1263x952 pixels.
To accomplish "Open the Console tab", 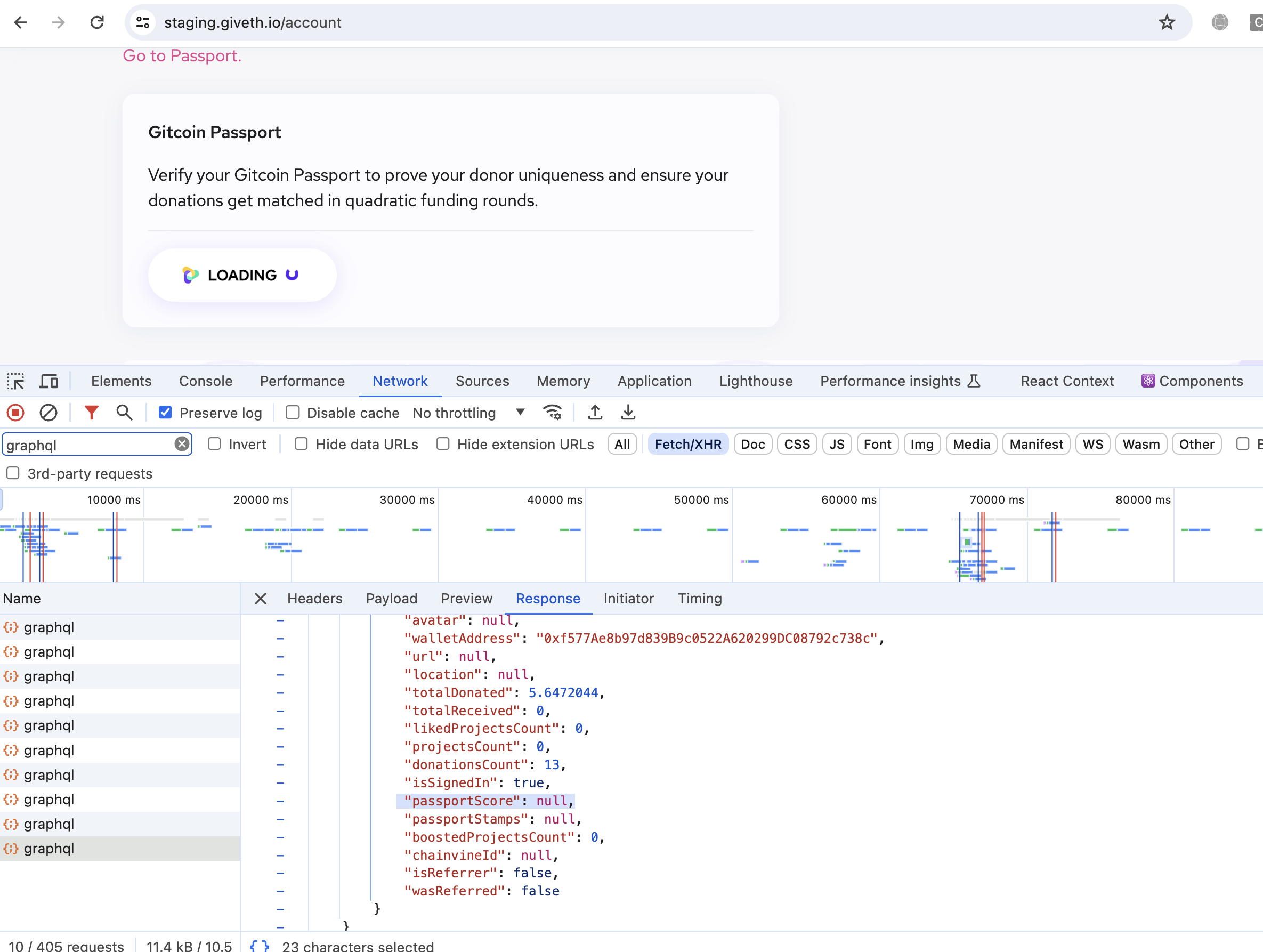I will coord(206,381).
